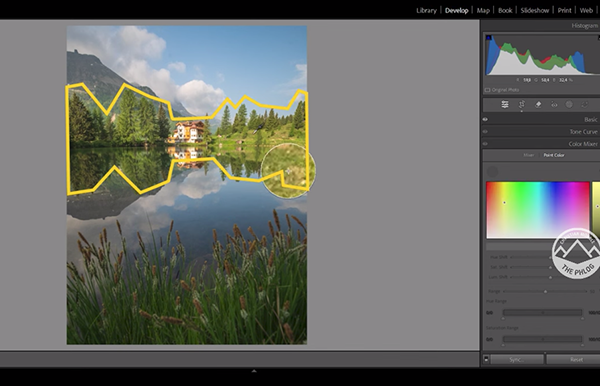
Task: Toggle the Basic panel visibility eye
Action: [485, 119]
